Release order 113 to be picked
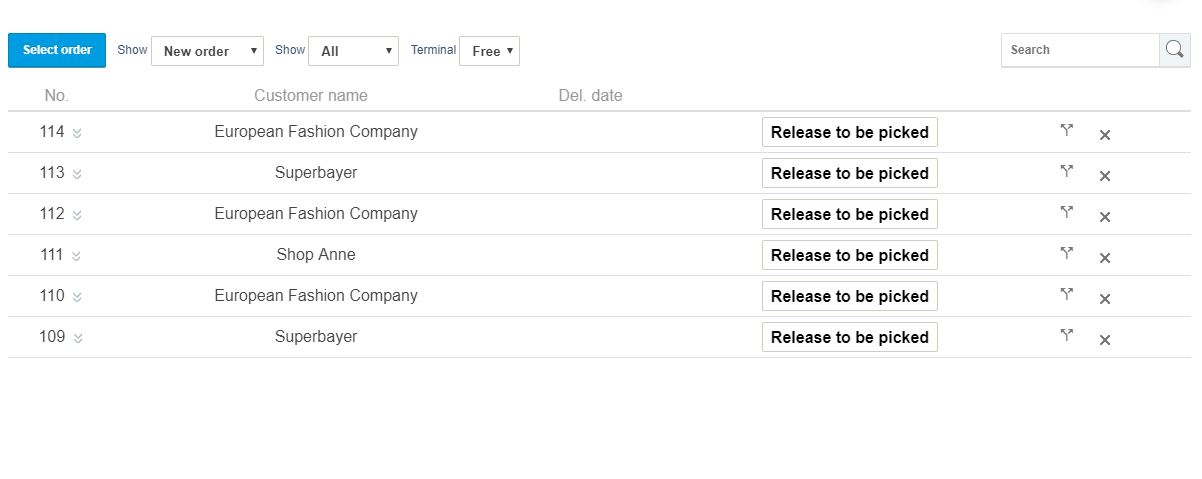The width and height of the screenshot is (1202, 479). click(850, 173)
